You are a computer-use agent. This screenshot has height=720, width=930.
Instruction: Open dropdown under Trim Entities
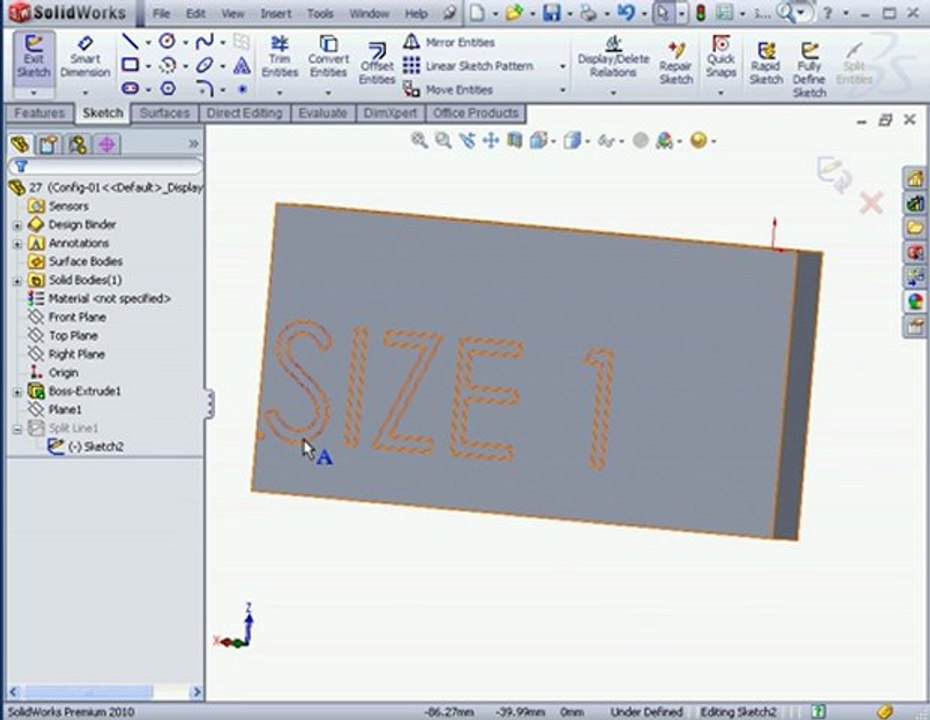tap(279, 93)
